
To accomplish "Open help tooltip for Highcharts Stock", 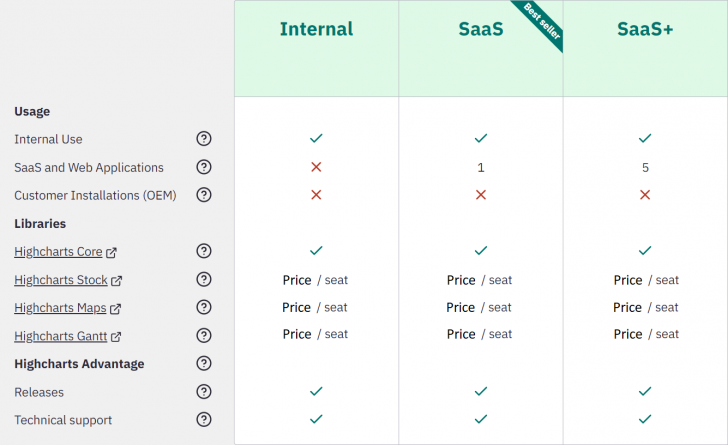I will [204, 279].
